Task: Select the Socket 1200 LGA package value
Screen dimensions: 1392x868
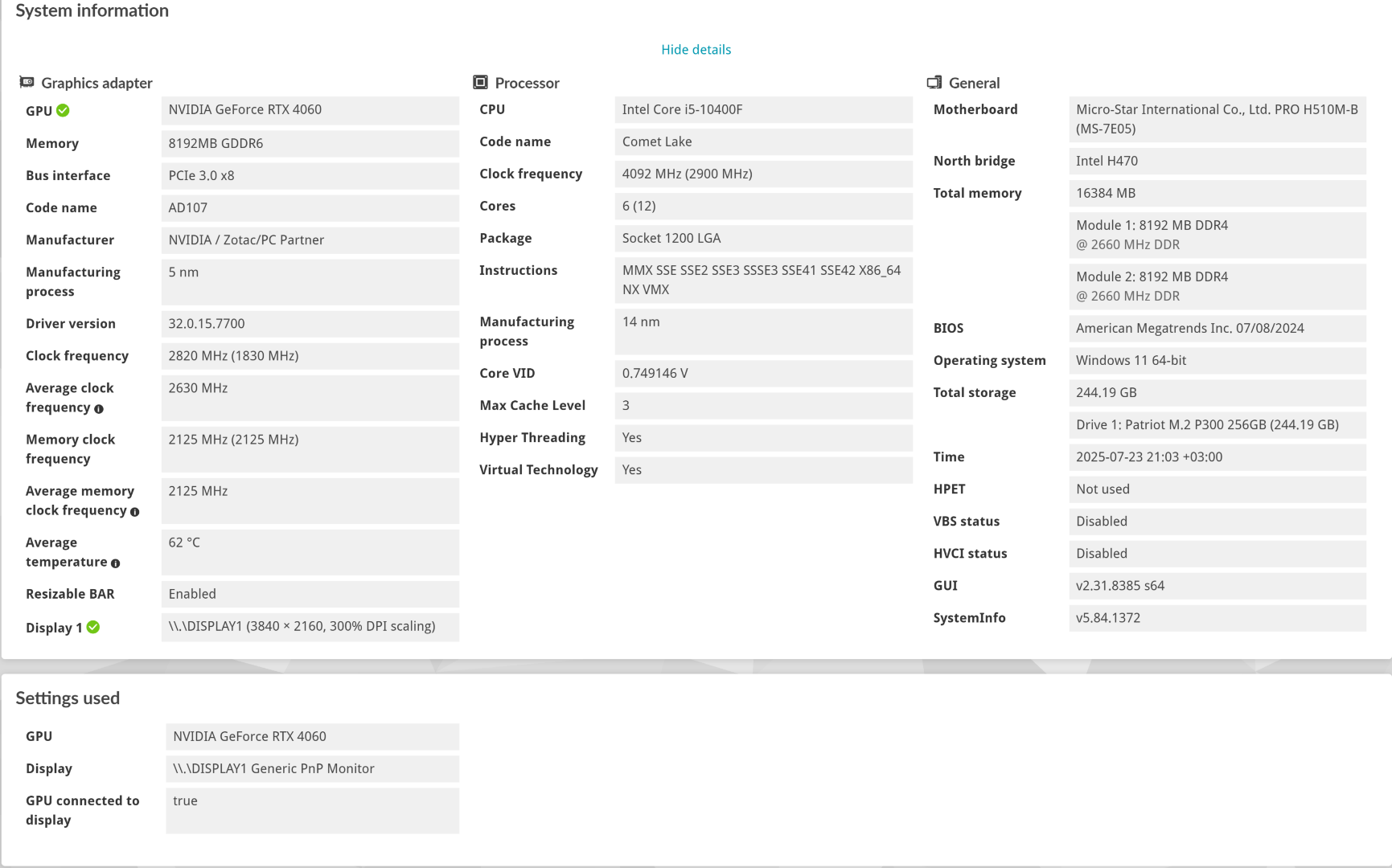Action: [764, 239]
